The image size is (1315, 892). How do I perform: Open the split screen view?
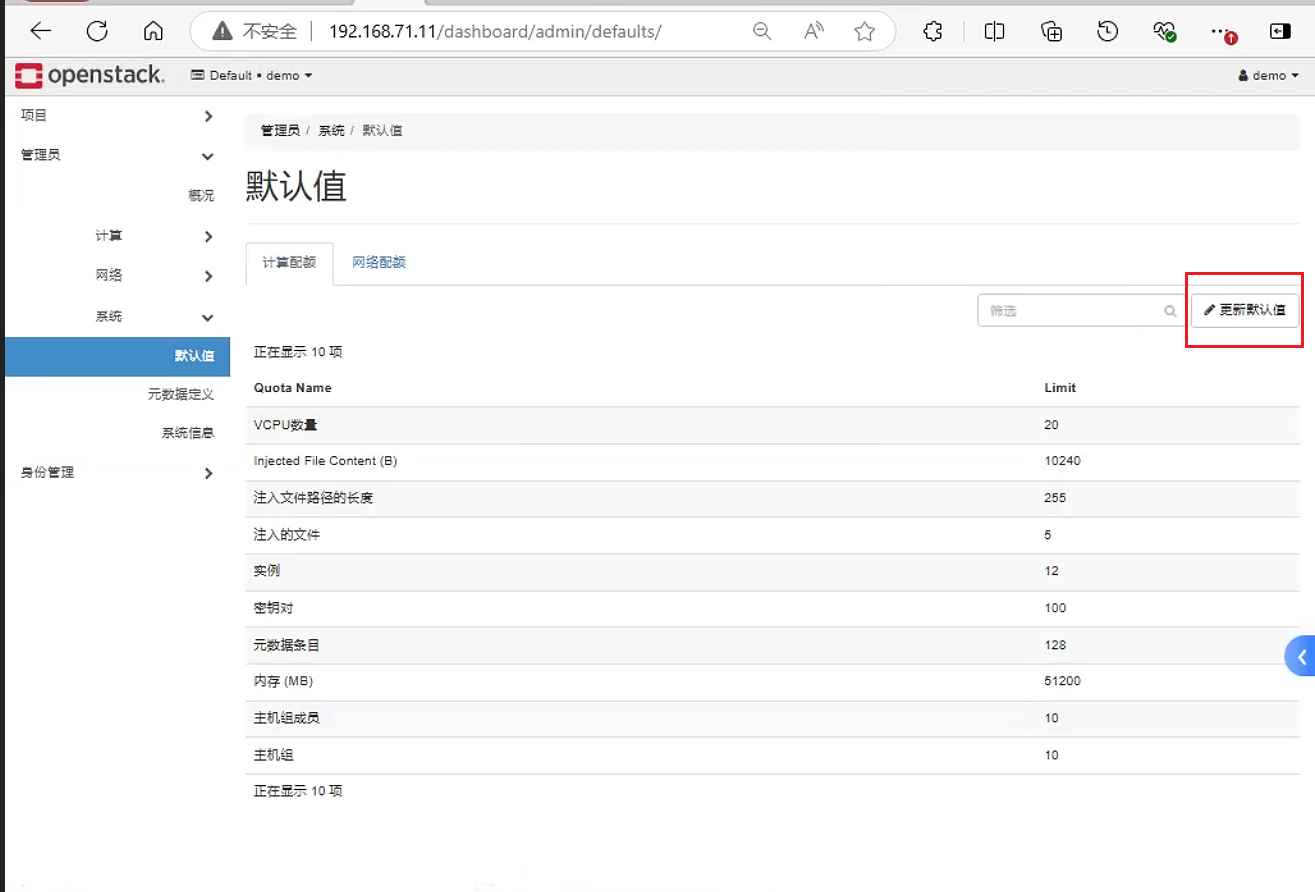pos(994,31)
